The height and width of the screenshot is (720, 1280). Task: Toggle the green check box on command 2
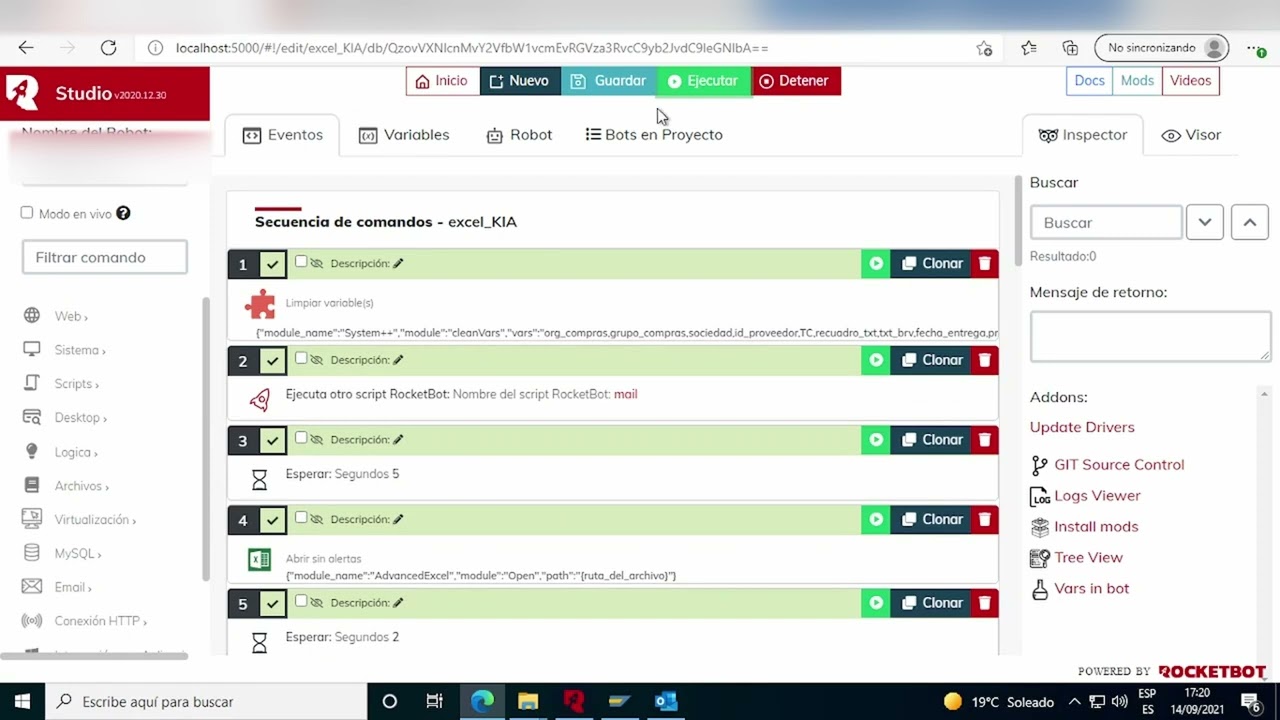273,361
